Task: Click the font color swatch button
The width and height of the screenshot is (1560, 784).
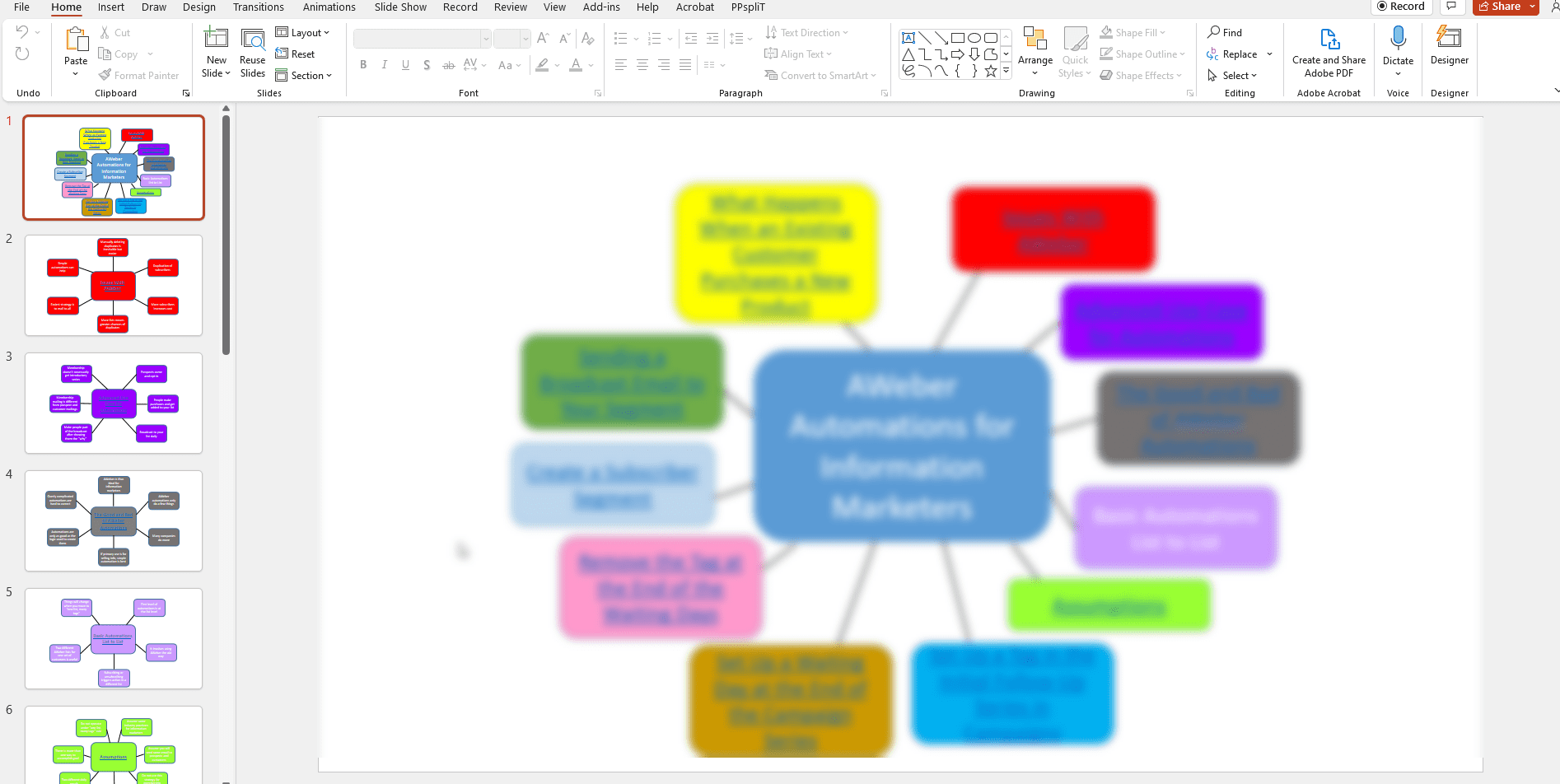Action: pyautogui.click(x=576, y=65)
